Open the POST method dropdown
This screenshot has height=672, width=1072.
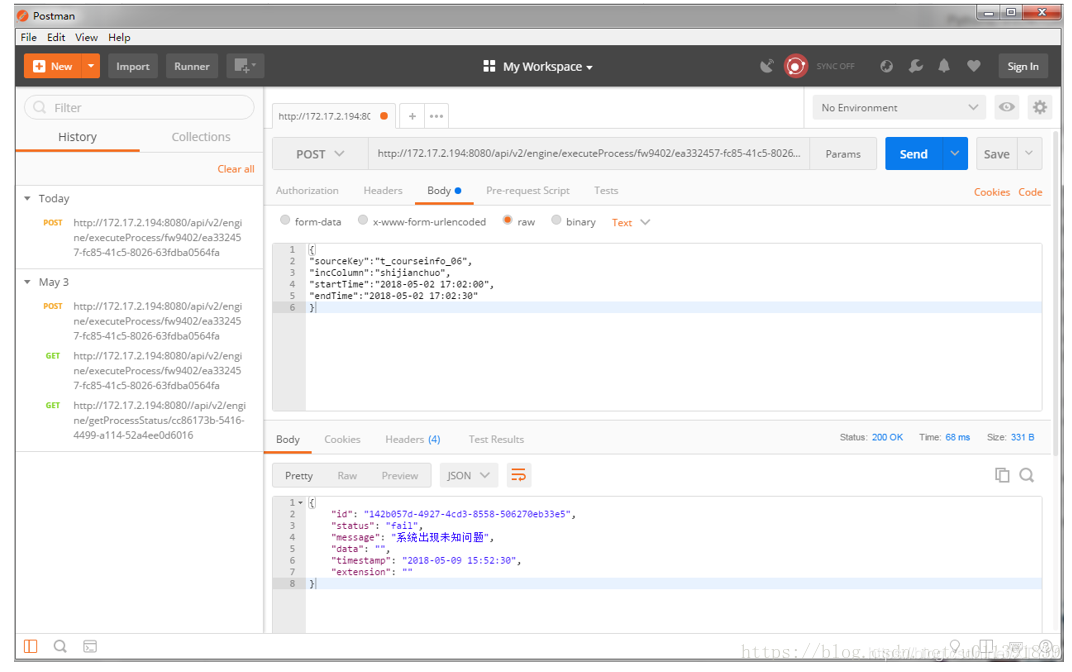point(320,154)
